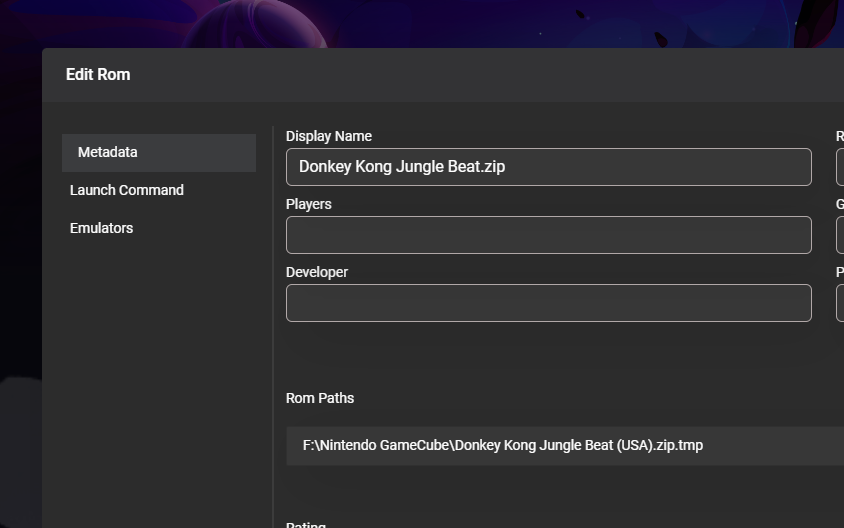
Task: Select the Donkey Kong zip.tmp rom path
Action: (503, 445)
